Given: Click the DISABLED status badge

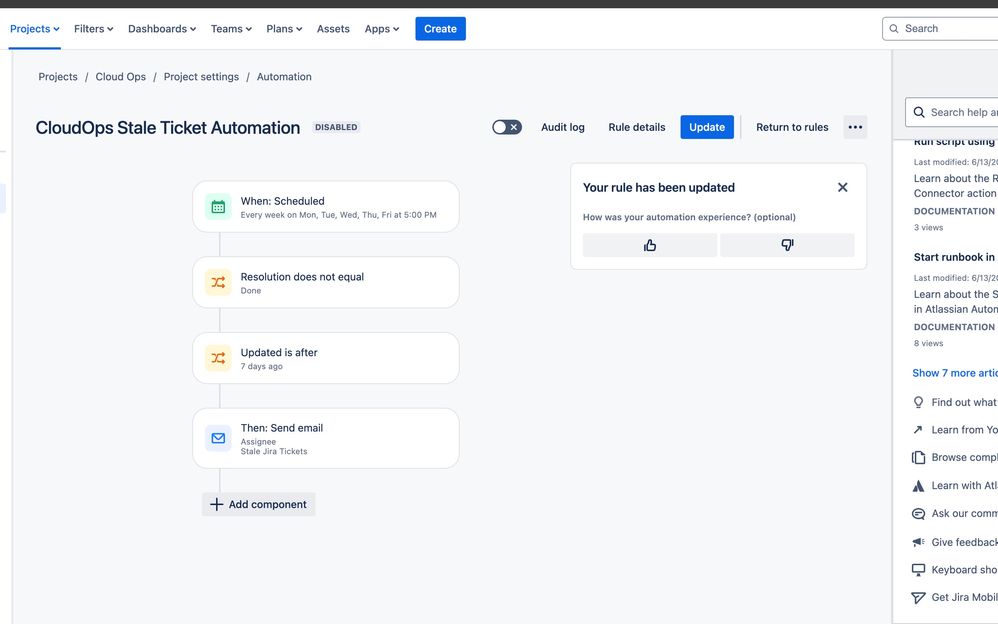Looking at the screenshot, I should [x=336, y=127].
